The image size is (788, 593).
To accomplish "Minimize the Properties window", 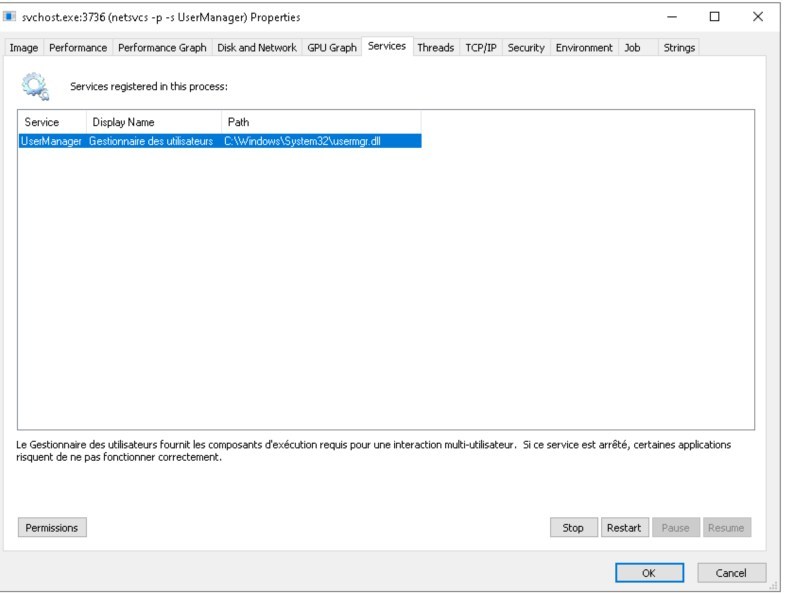I will [x=671, y=17].
